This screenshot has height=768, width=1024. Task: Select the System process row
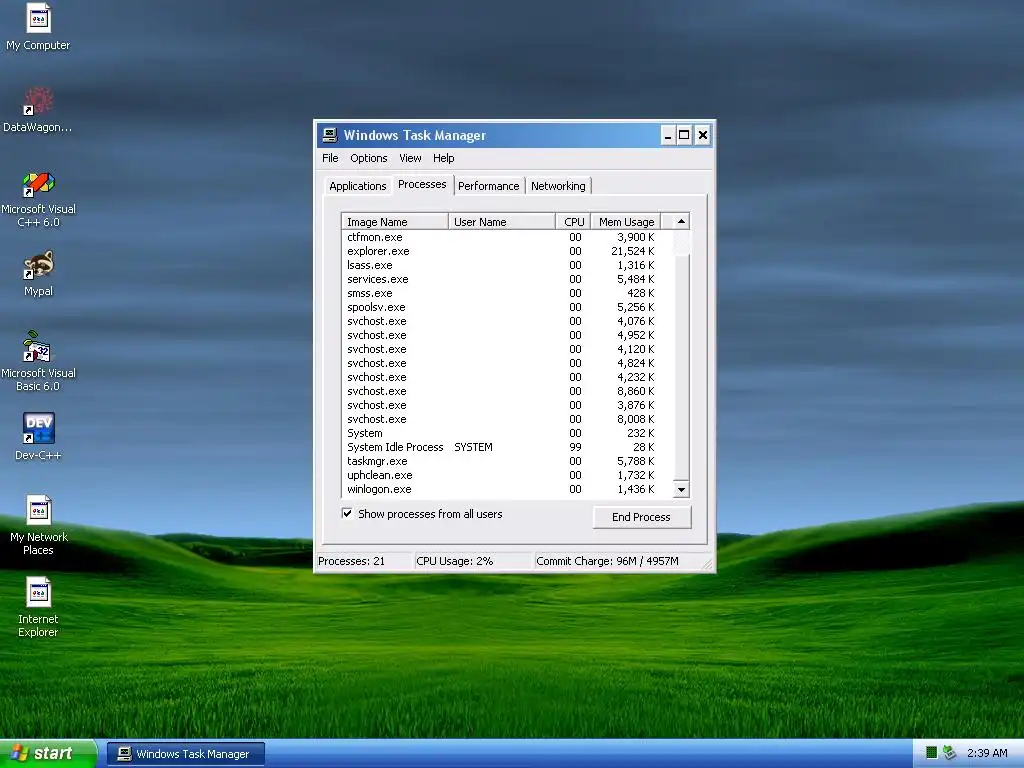point(507,433)
